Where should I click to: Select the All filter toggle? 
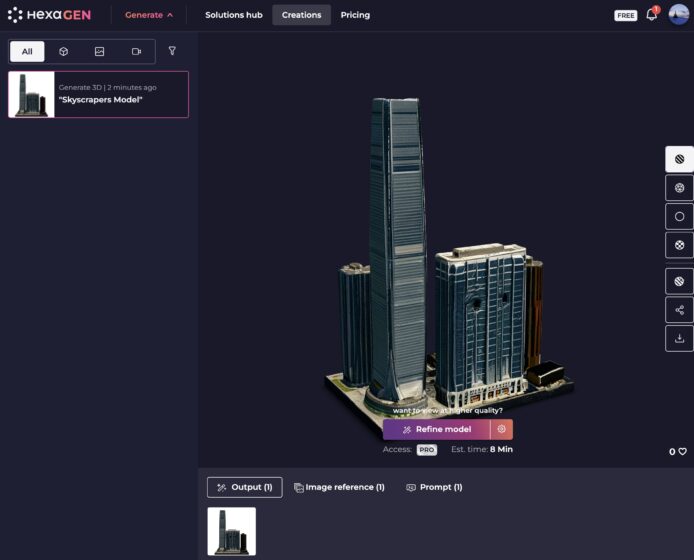27,51
